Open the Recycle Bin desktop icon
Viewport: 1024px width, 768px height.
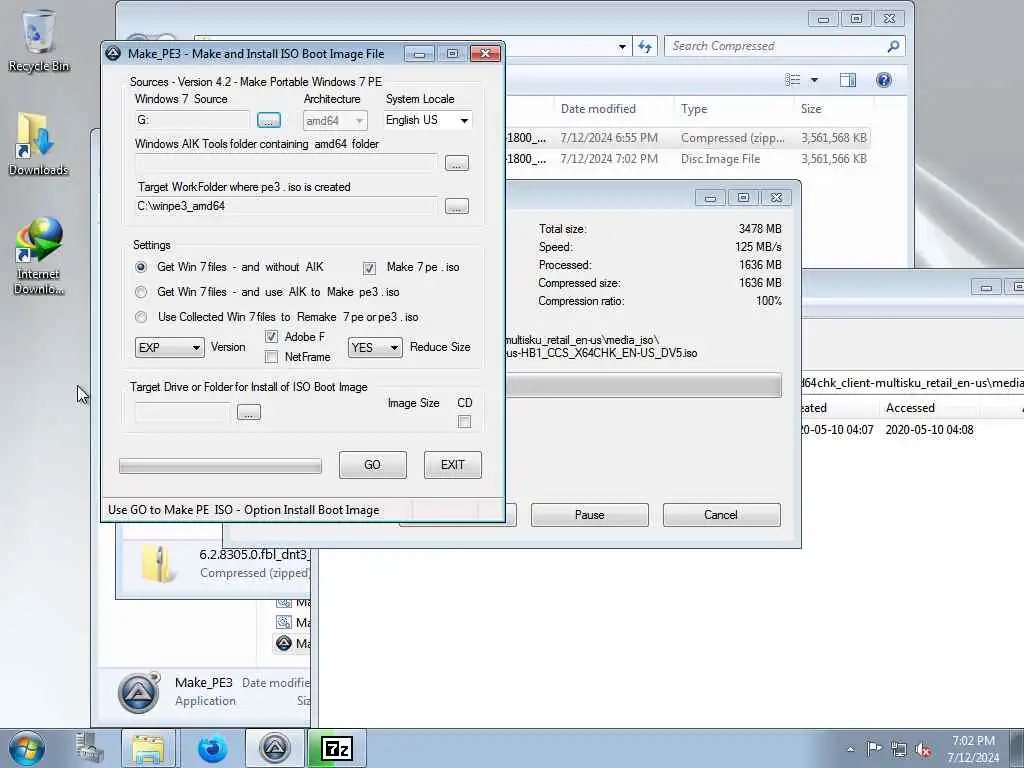pos(39,40)
